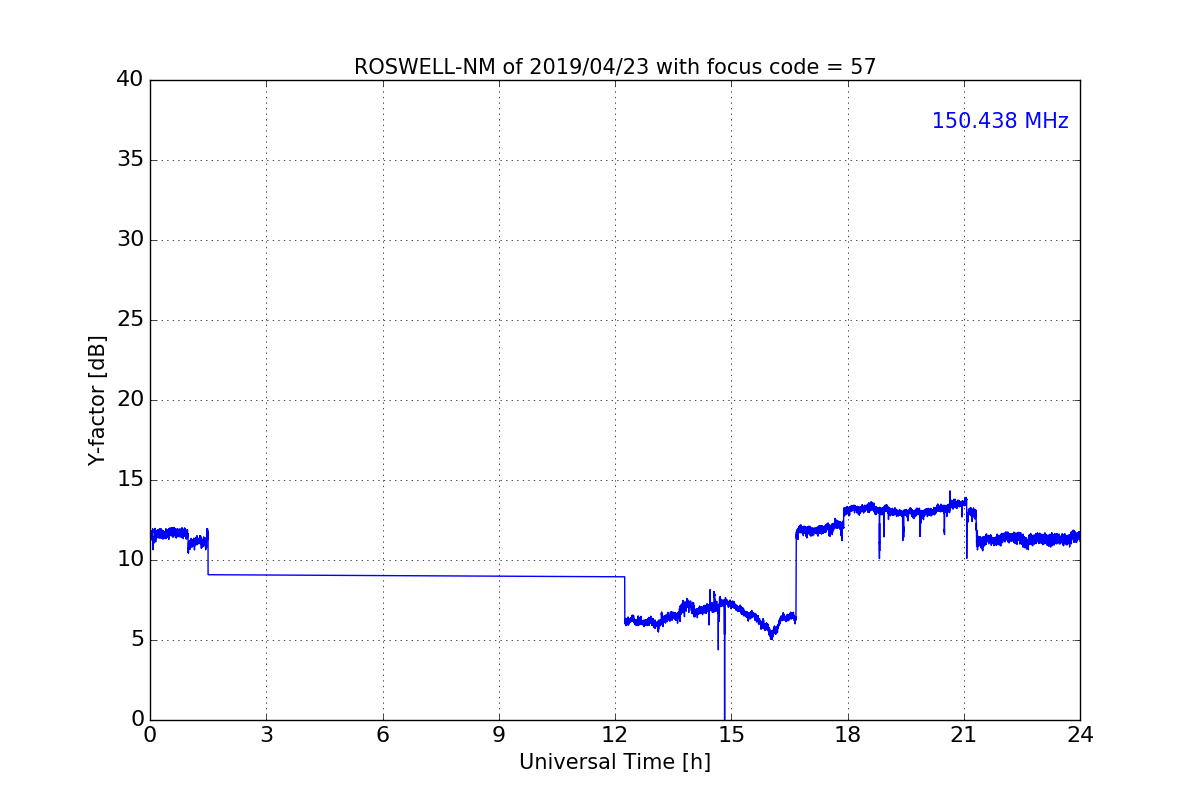1200x800 pixels.
Task: Click the y-axis tick label 5
Action: pos(136,640)
